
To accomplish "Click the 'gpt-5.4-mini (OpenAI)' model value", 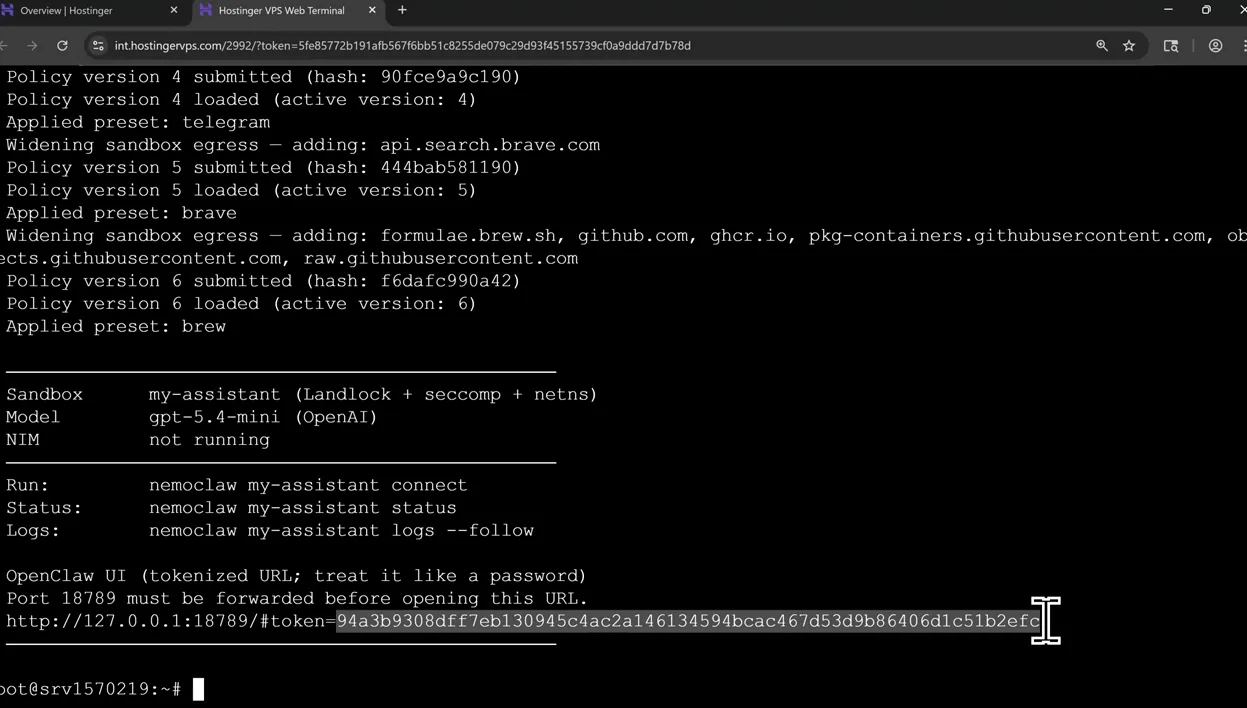I will [263, 417].
